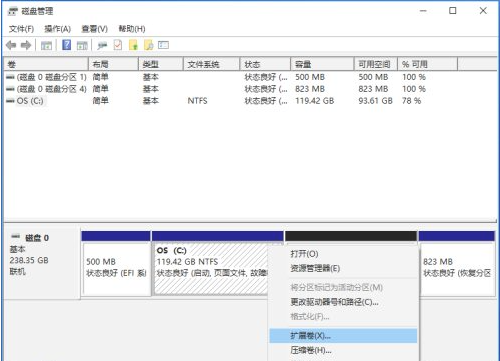Minimize the Disk Management window
Screen dimensions: 500x361
(x=423, y=11)
